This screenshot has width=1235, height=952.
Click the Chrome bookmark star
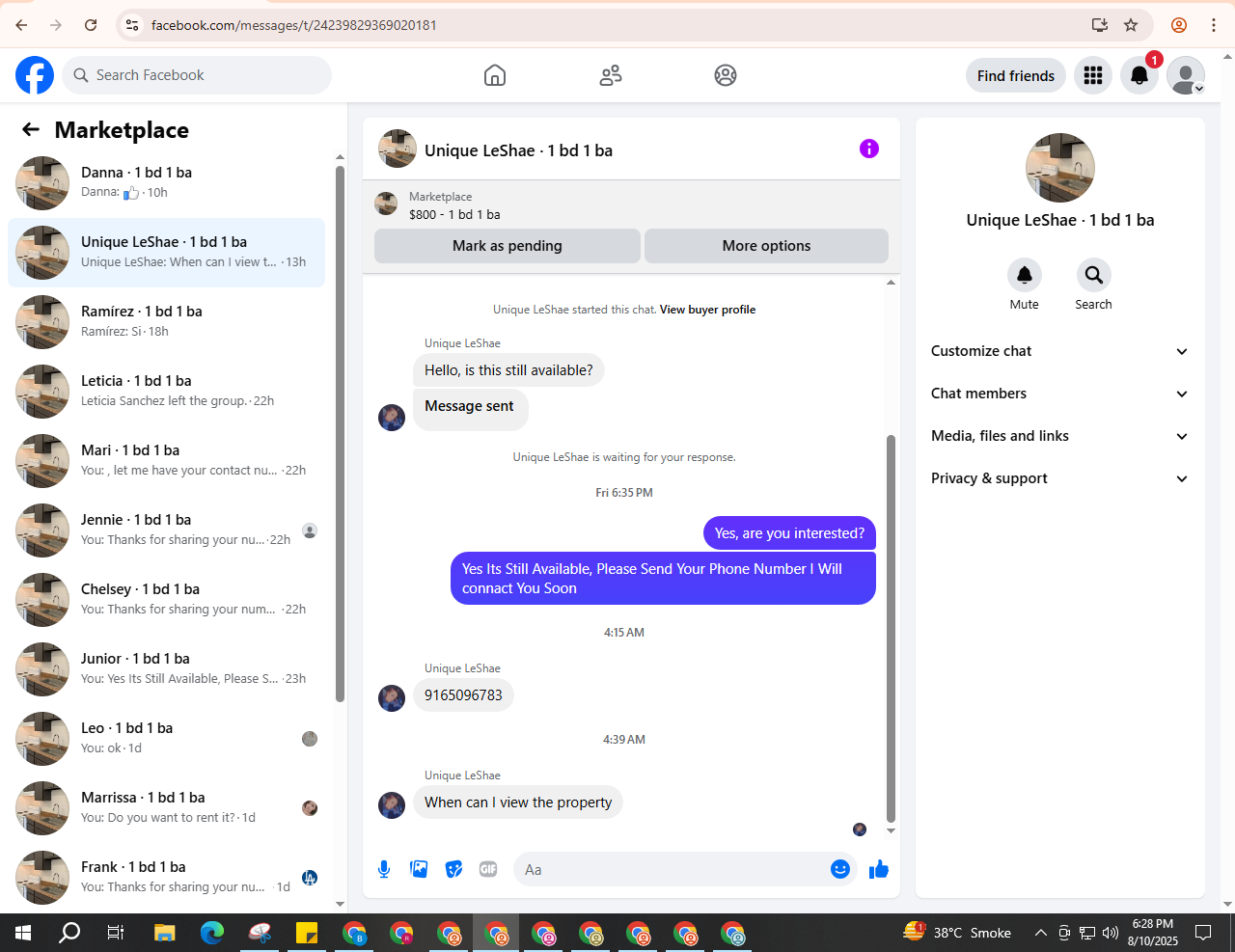(x=1131, y=25)
